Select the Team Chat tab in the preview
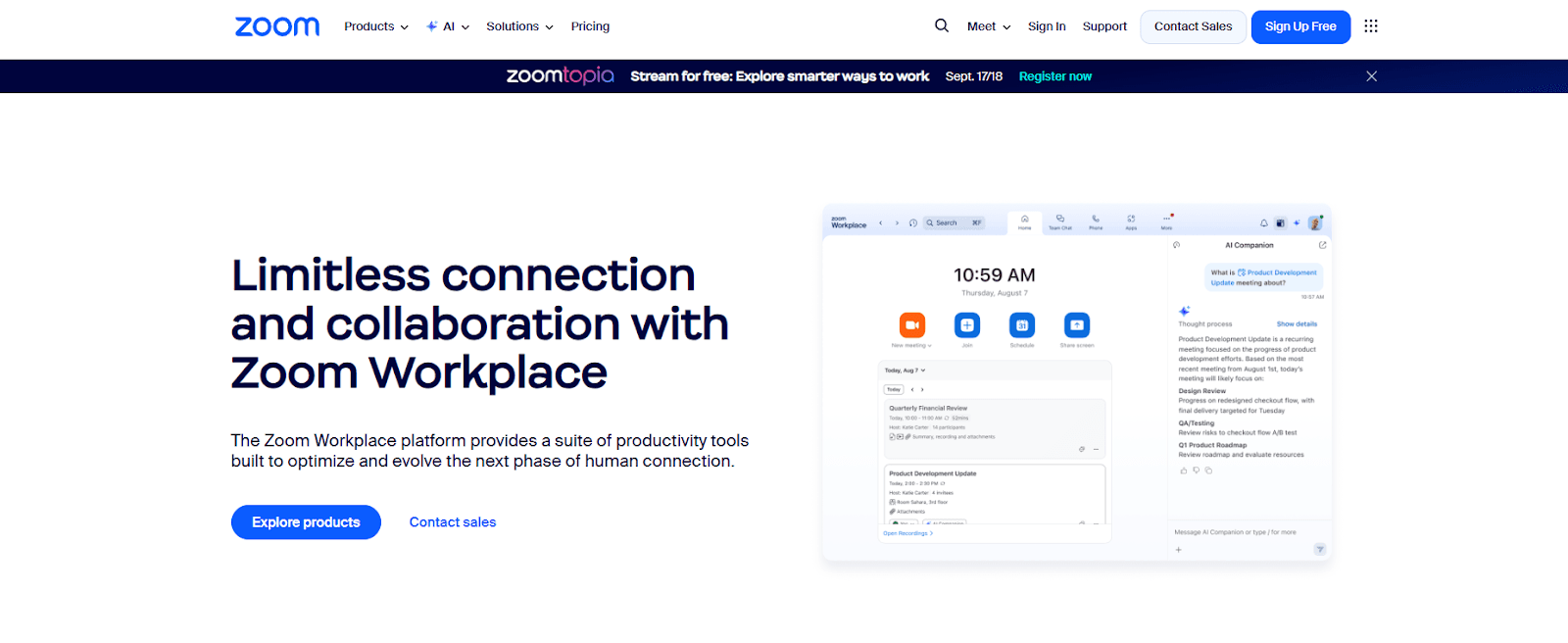1568x643 pixels. [x=1060, y=223]
